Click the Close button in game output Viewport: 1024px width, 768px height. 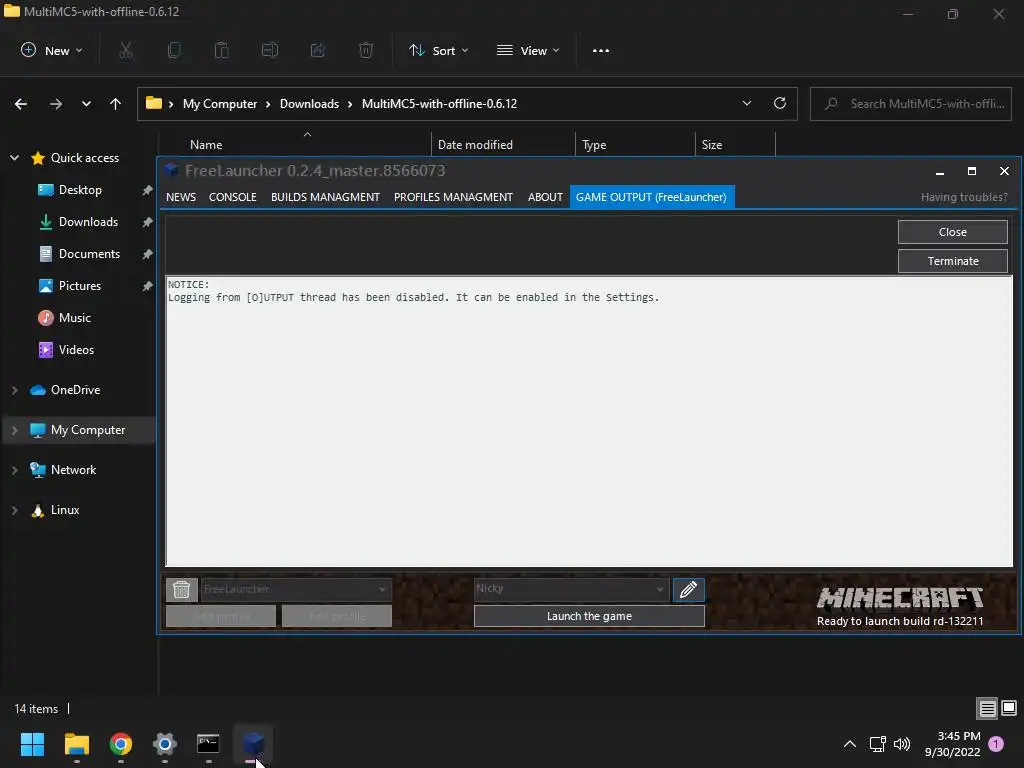pyautogui.click(x=953, y=232)
